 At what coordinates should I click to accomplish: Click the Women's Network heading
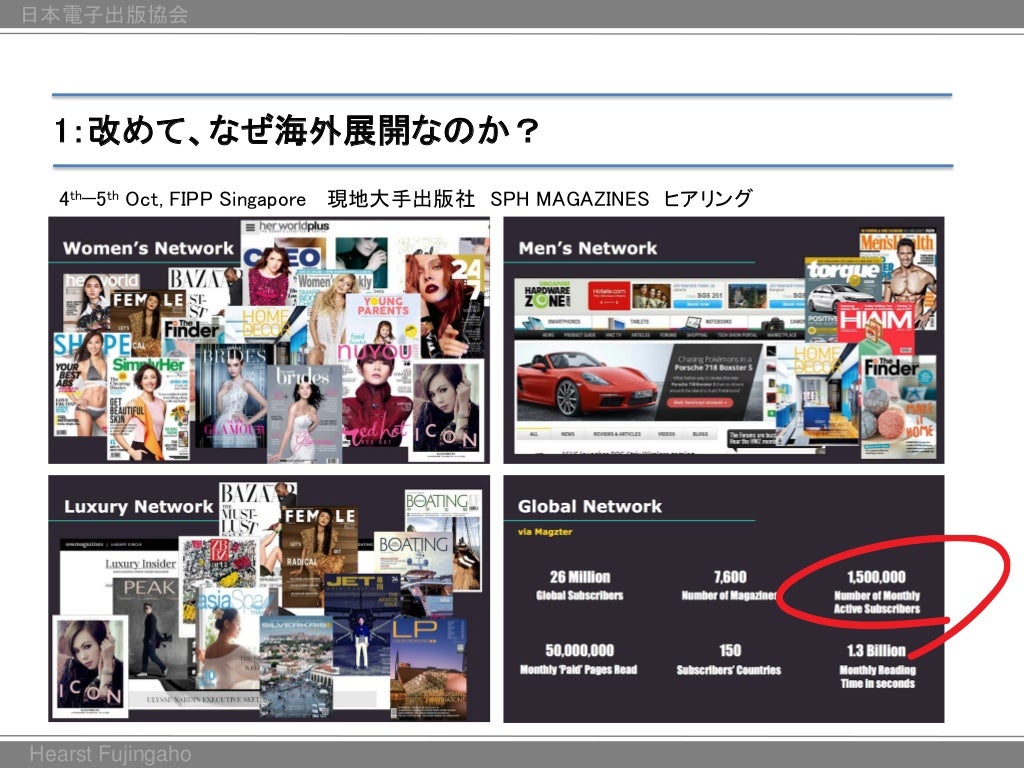coord(148,248)
